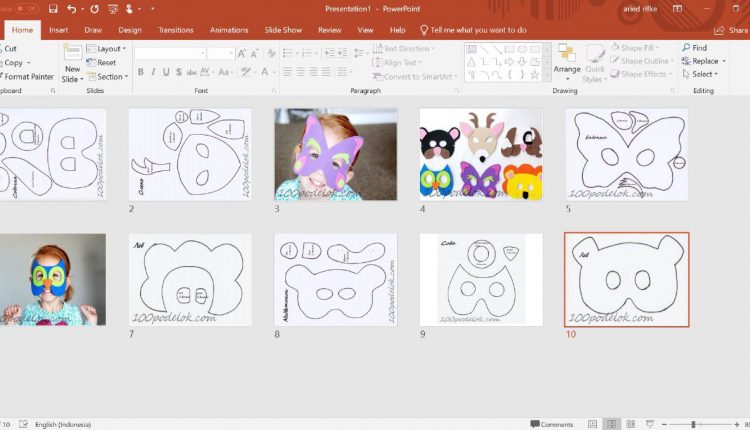
Task: Toggle Slide Sorter view button
Action: coord(612,424)
